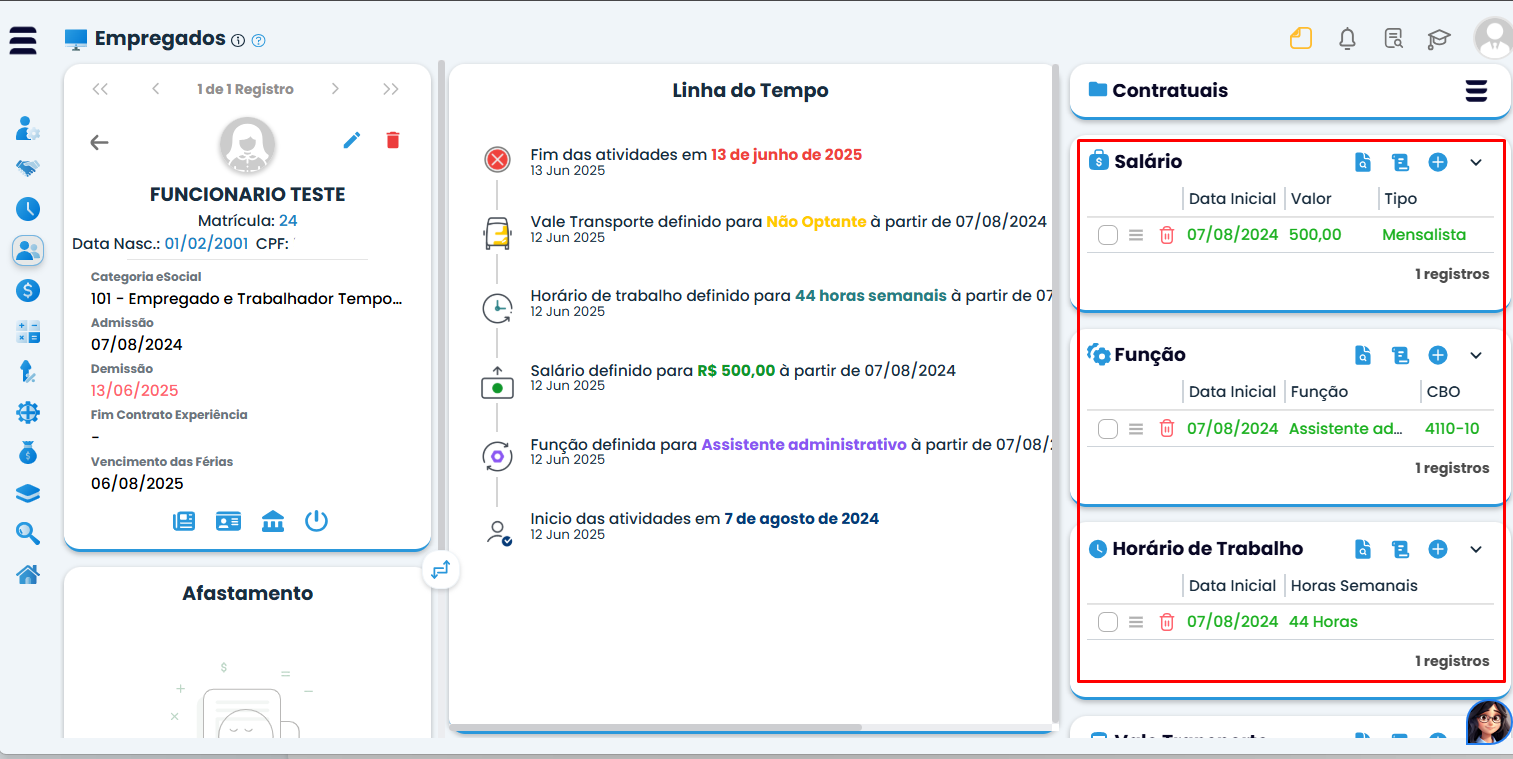This screenshot has width=1513, height=759.
Task: Open the calculator sidebar icon
Action: click(x=28, y=332)
